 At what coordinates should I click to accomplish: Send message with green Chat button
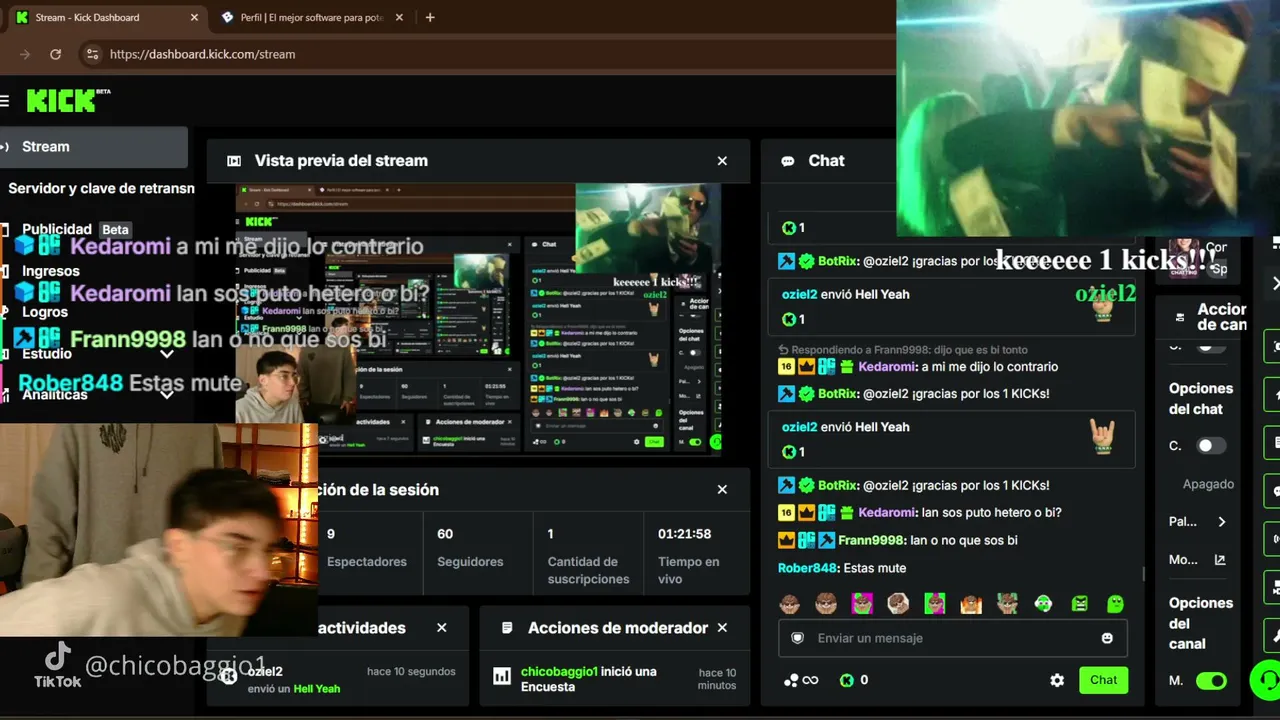pyautogui.click(x=1104, y=680)
